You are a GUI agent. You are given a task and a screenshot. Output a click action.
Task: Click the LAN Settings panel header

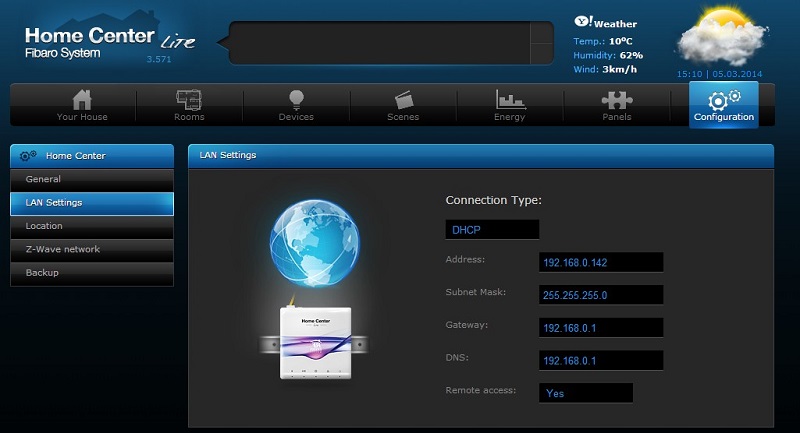point(481,156)
